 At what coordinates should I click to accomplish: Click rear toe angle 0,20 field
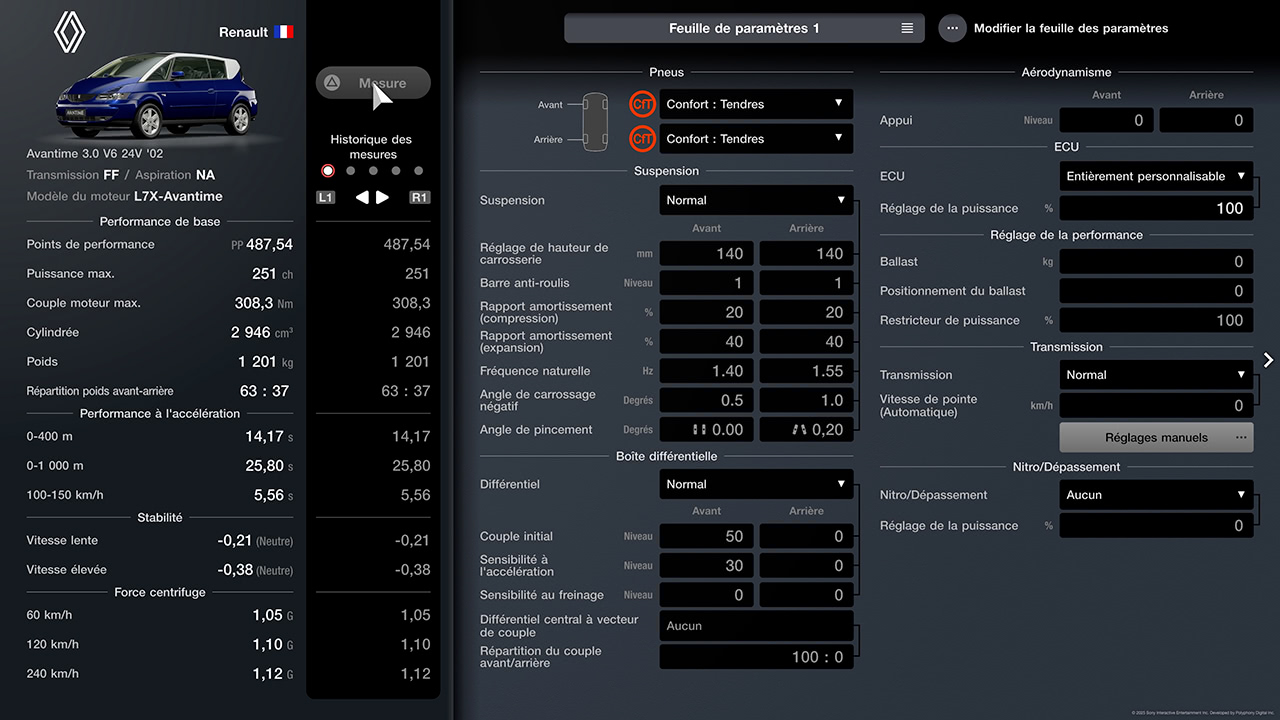point(806,430)
